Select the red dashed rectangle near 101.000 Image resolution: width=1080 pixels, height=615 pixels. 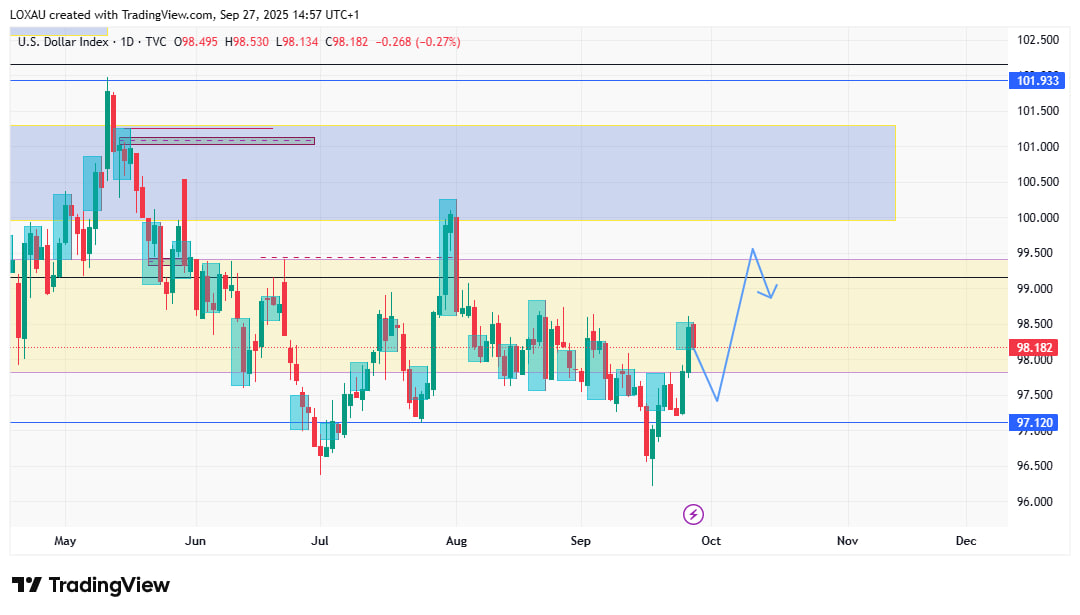coord(216,141)
